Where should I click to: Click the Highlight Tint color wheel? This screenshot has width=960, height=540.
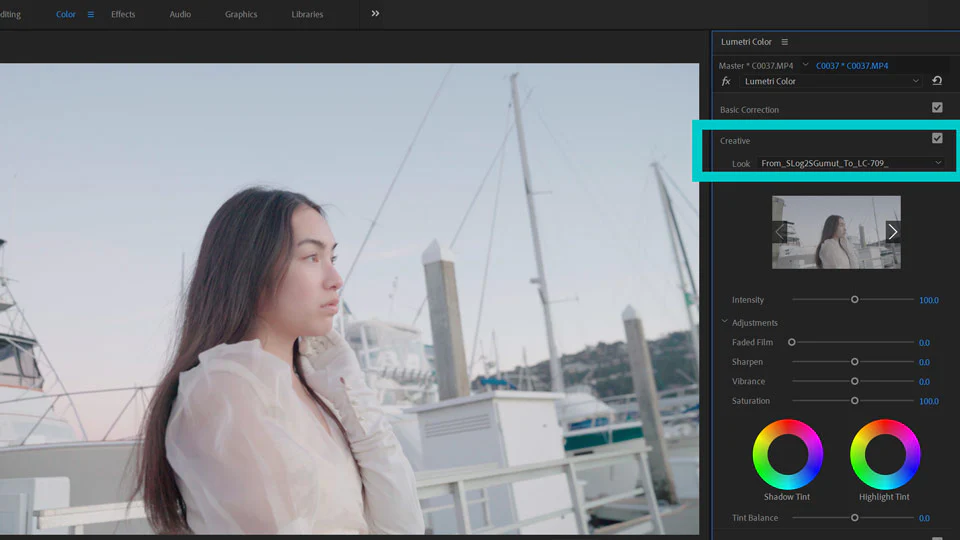pos(884,454)
